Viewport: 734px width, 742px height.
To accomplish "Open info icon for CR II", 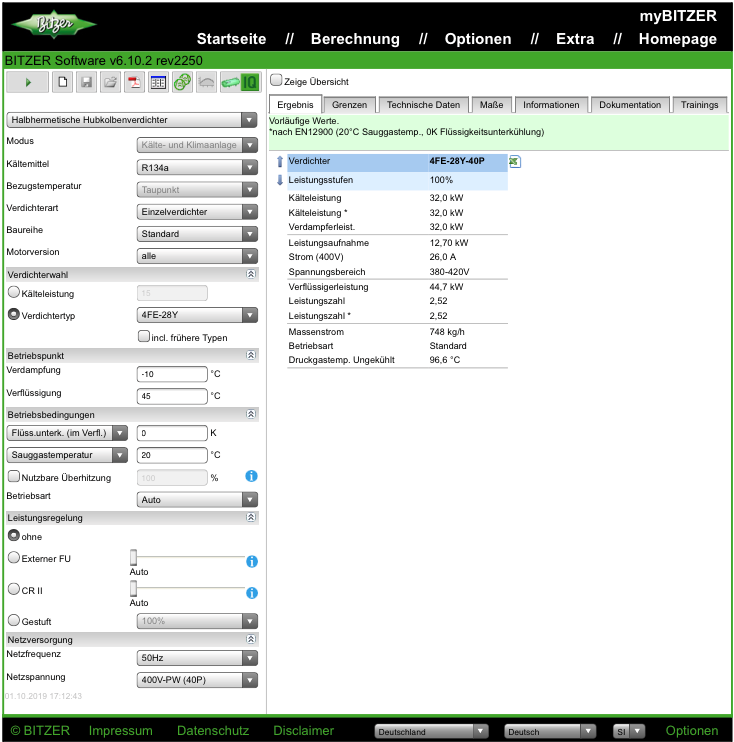I will (252, 592).
